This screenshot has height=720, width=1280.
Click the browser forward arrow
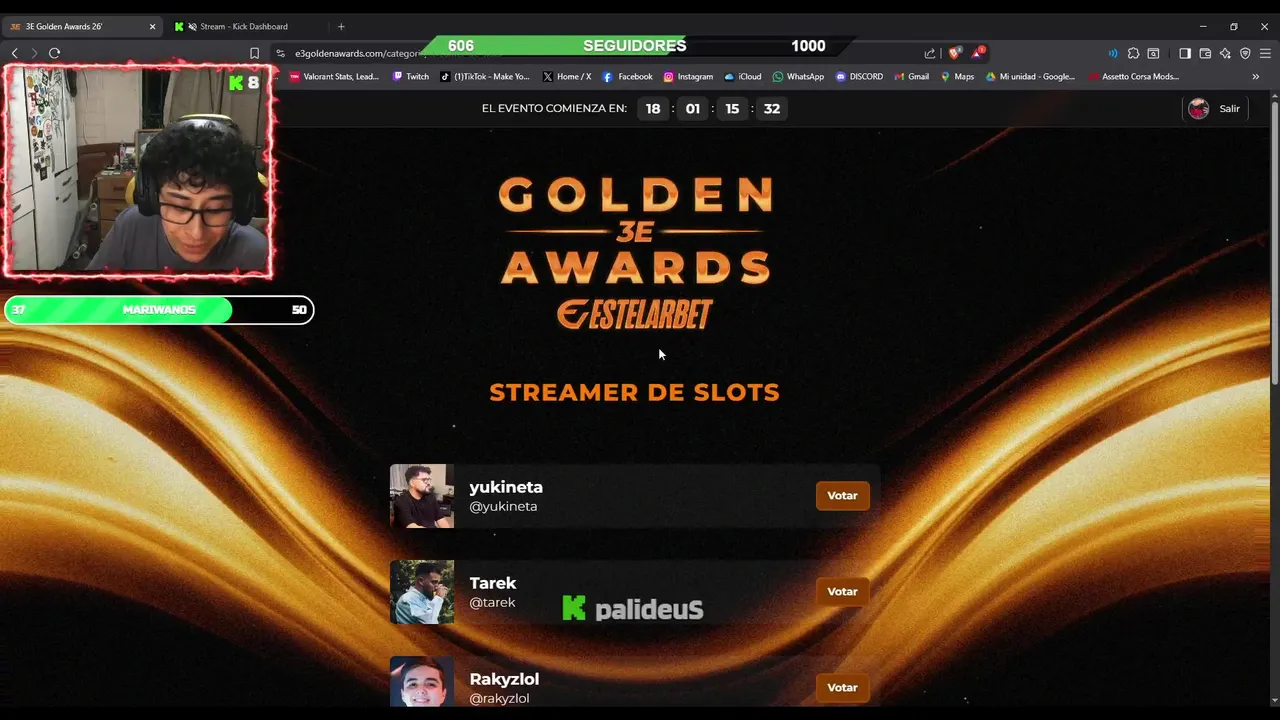pos(34,53)
